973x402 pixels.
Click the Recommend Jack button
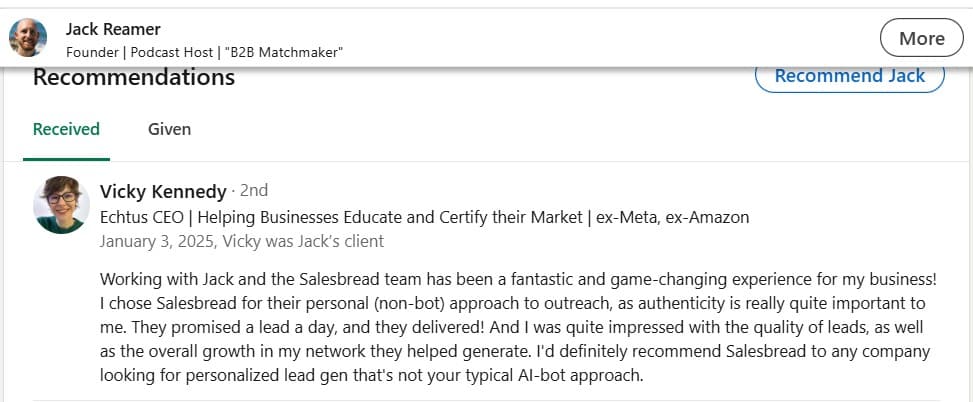[x=849, y=76]
